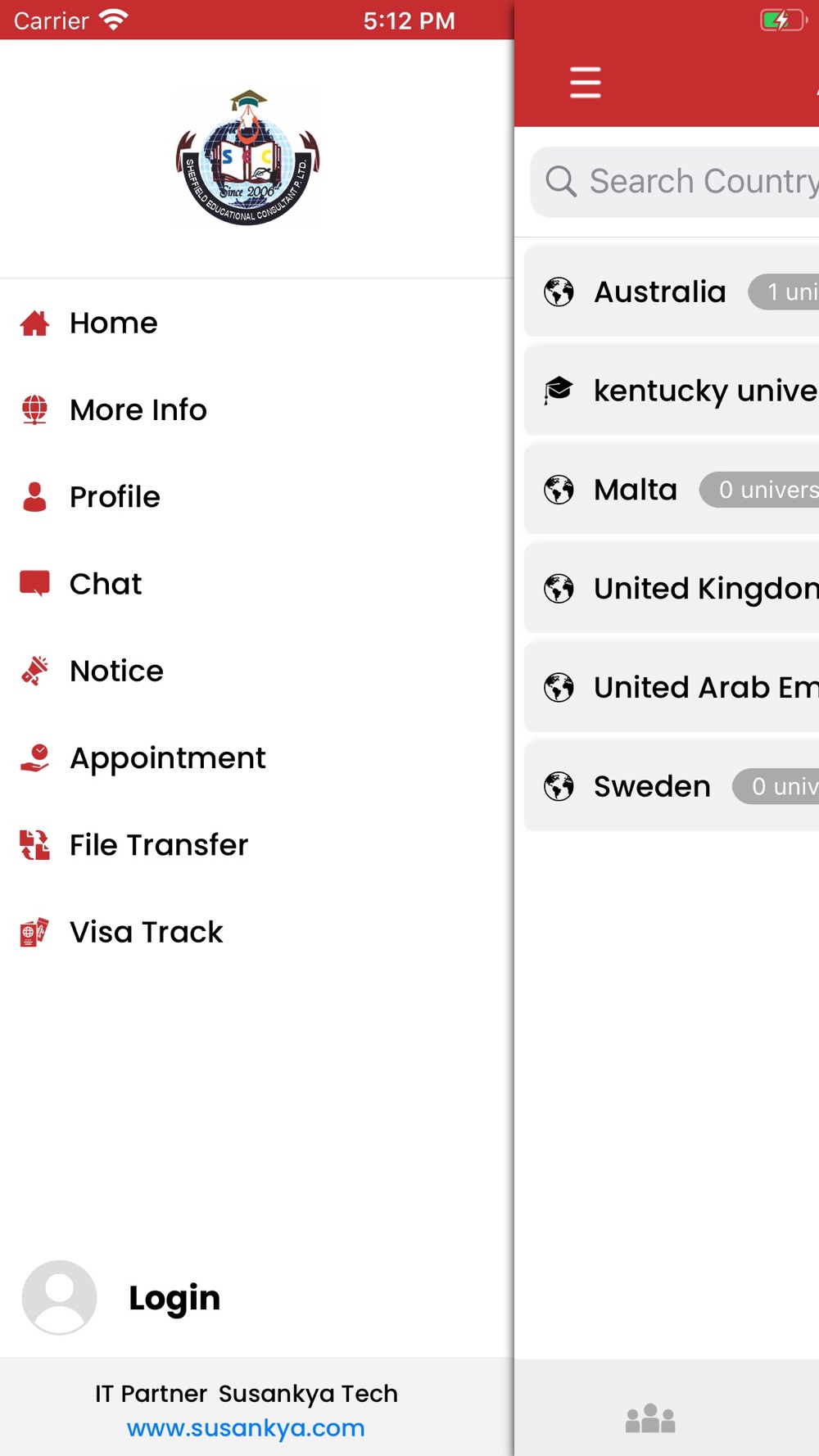This screenshot has width=819, height=1456.
Task: Tap the group people icon at bottom
Action: (x=650, y=1419)
